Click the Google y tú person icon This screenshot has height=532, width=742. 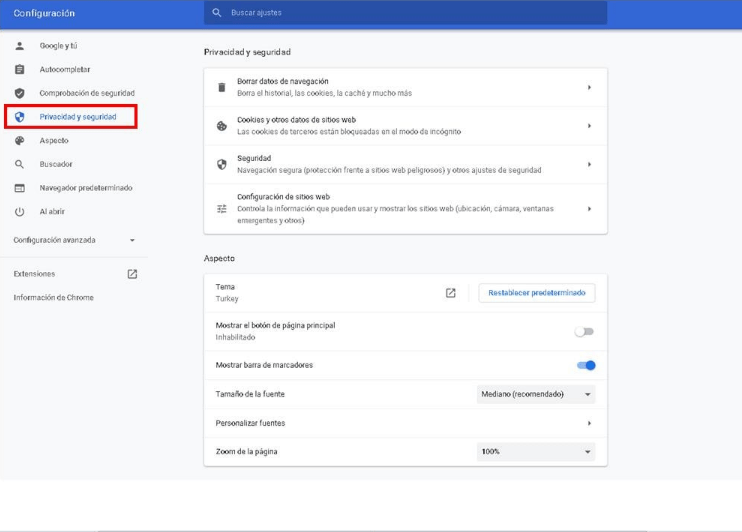(x=19, y=46)
